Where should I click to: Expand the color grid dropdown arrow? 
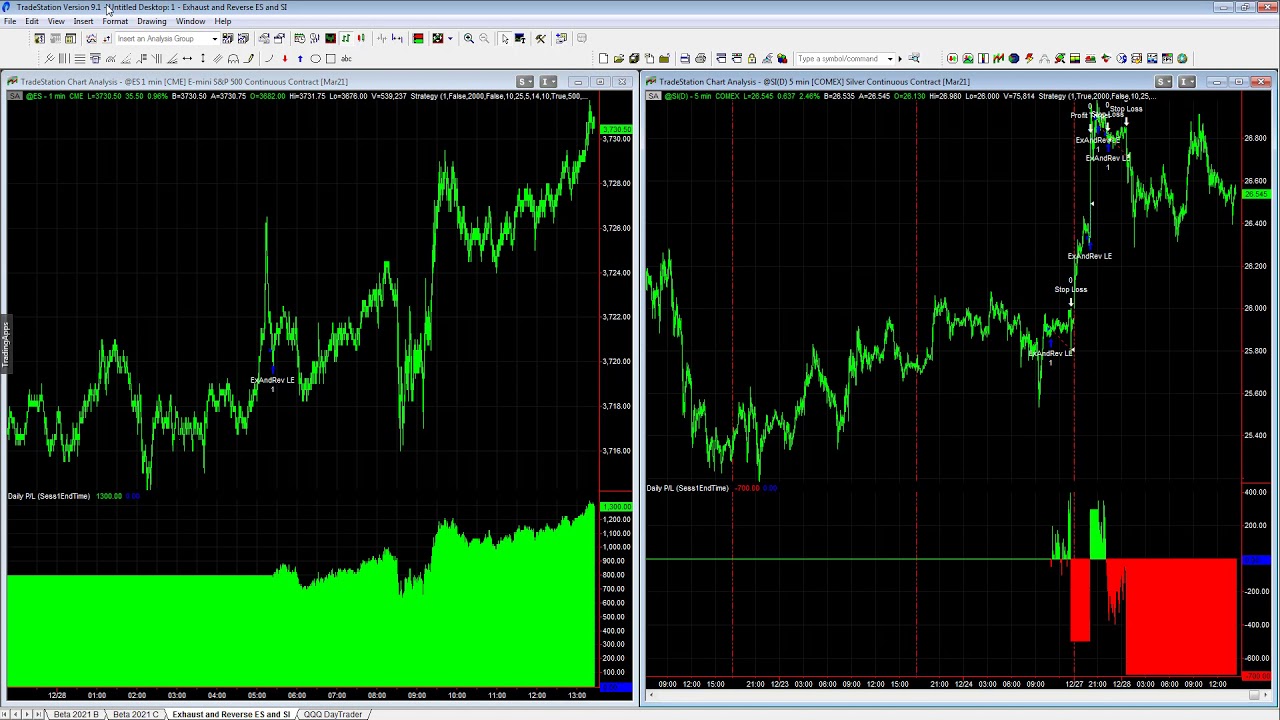pyautogui.click(x=450, y=38)
